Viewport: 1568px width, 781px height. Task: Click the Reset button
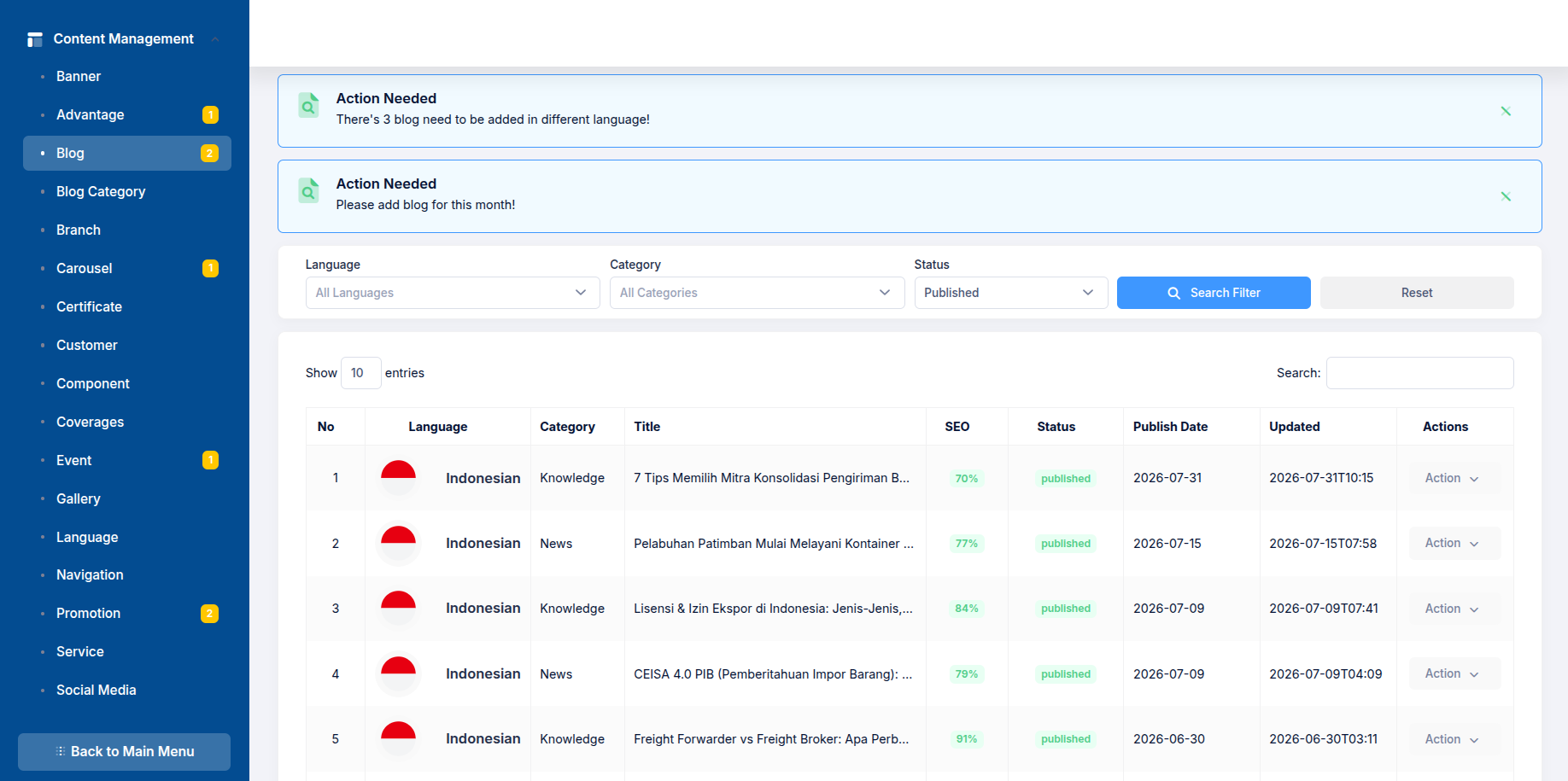click(1417, 293)
